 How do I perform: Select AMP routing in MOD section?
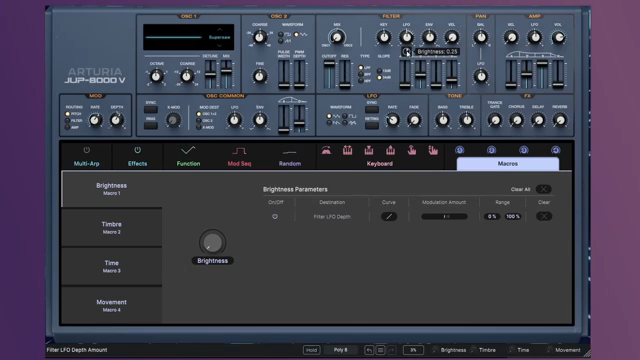click(x=67, y=127)
